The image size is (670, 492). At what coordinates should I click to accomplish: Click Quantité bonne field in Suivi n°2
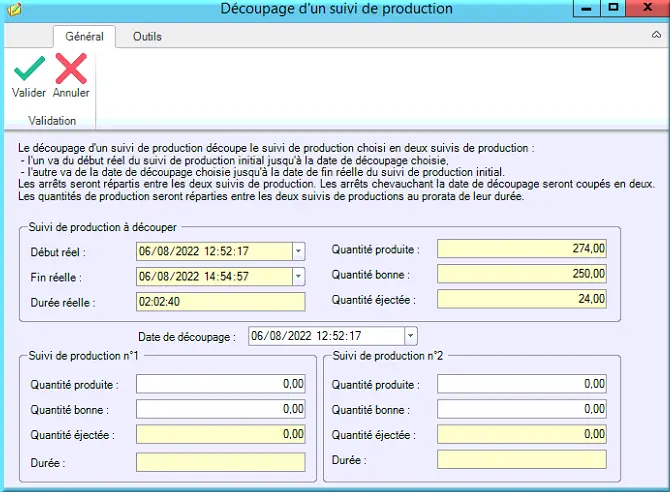pos(522,409)
